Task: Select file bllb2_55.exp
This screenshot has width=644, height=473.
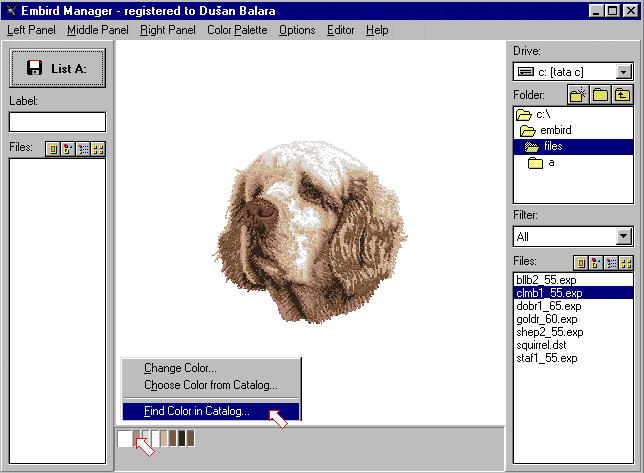Action: tap(573, 280)
